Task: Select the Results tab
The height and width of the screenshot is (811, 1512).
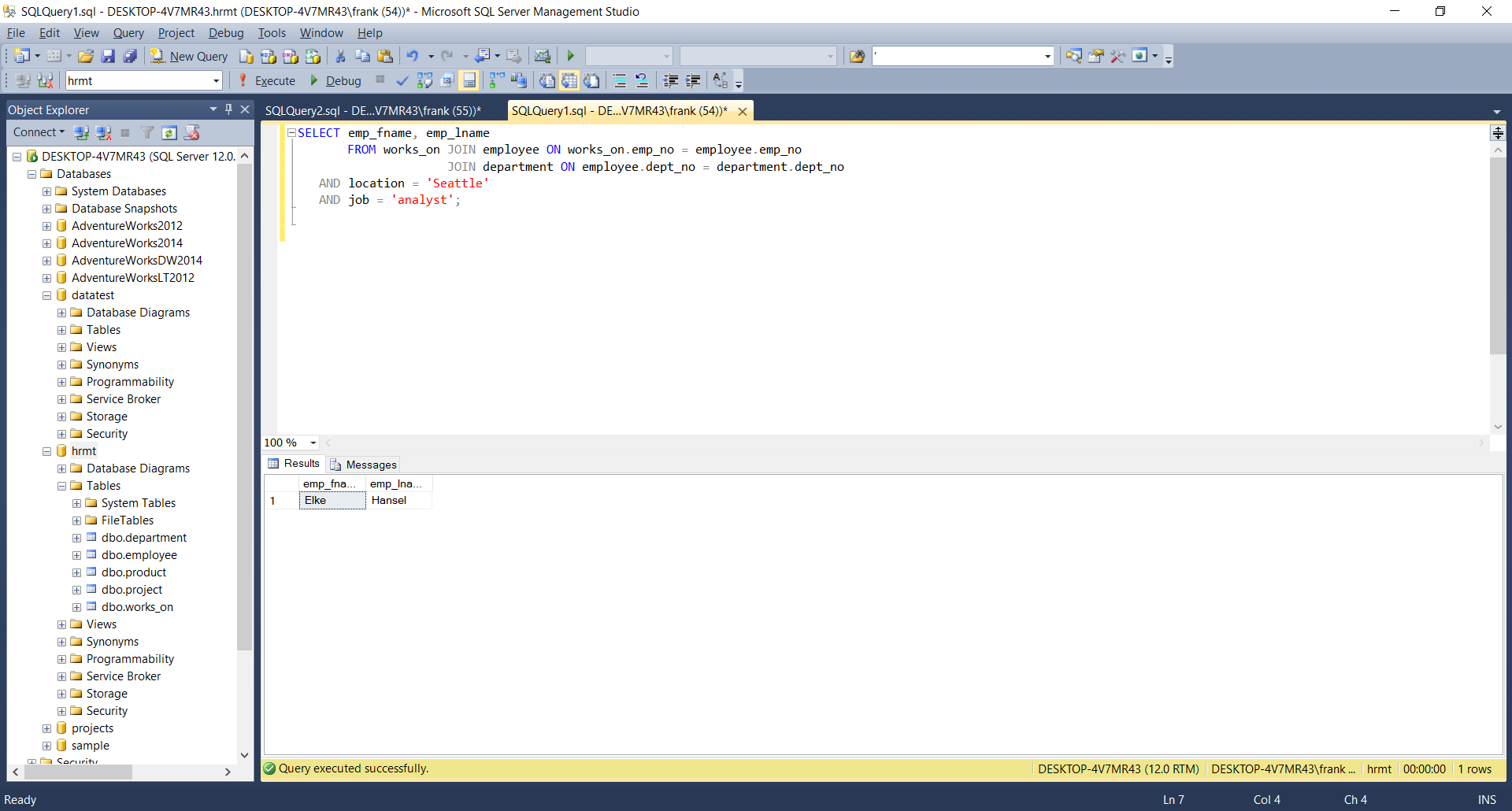Action: coord(294,464)
